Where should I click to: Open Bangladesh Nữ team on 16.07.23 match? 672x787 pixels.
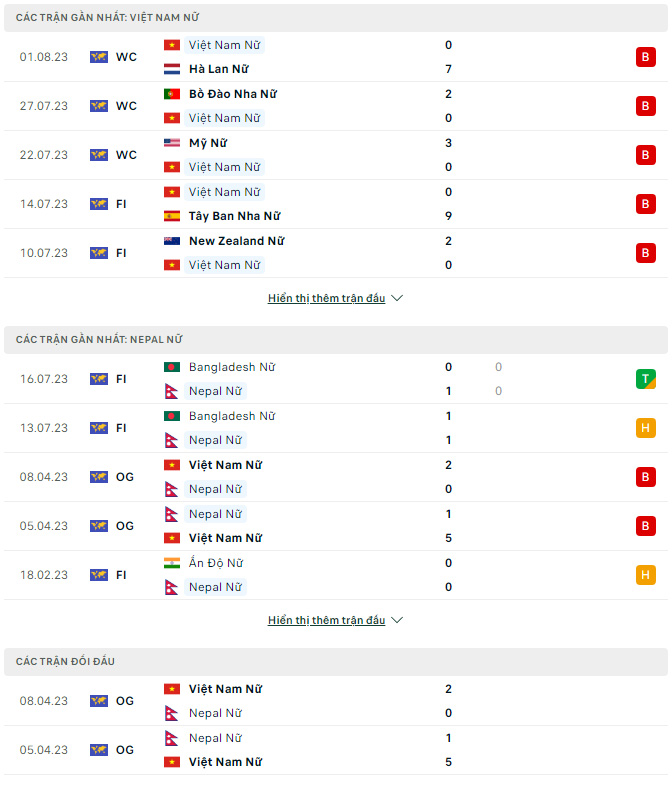tap(231, 367)
